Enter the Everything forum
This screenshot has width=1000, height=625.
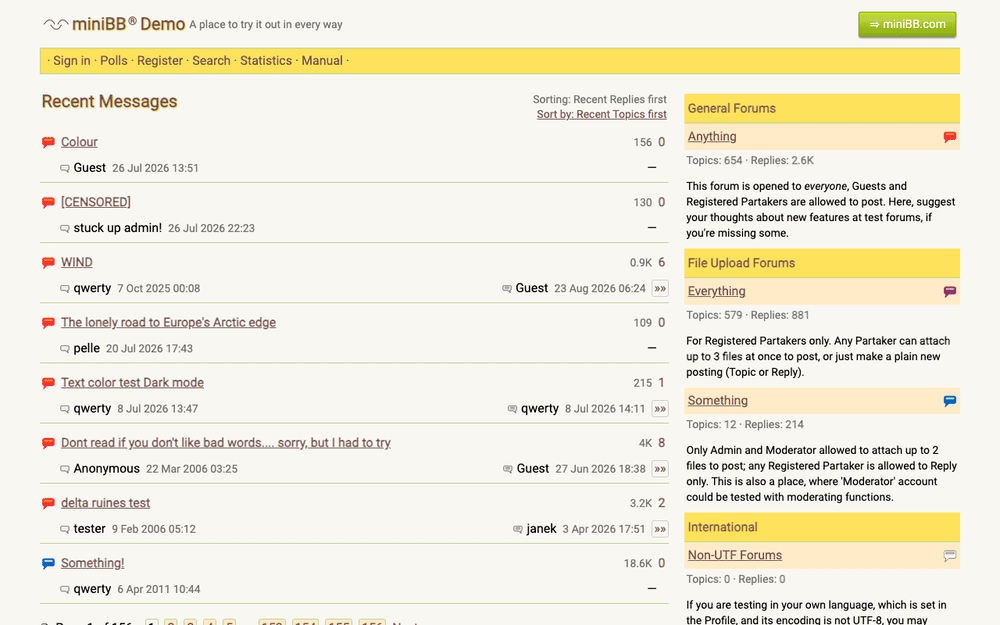pos(716,291)
